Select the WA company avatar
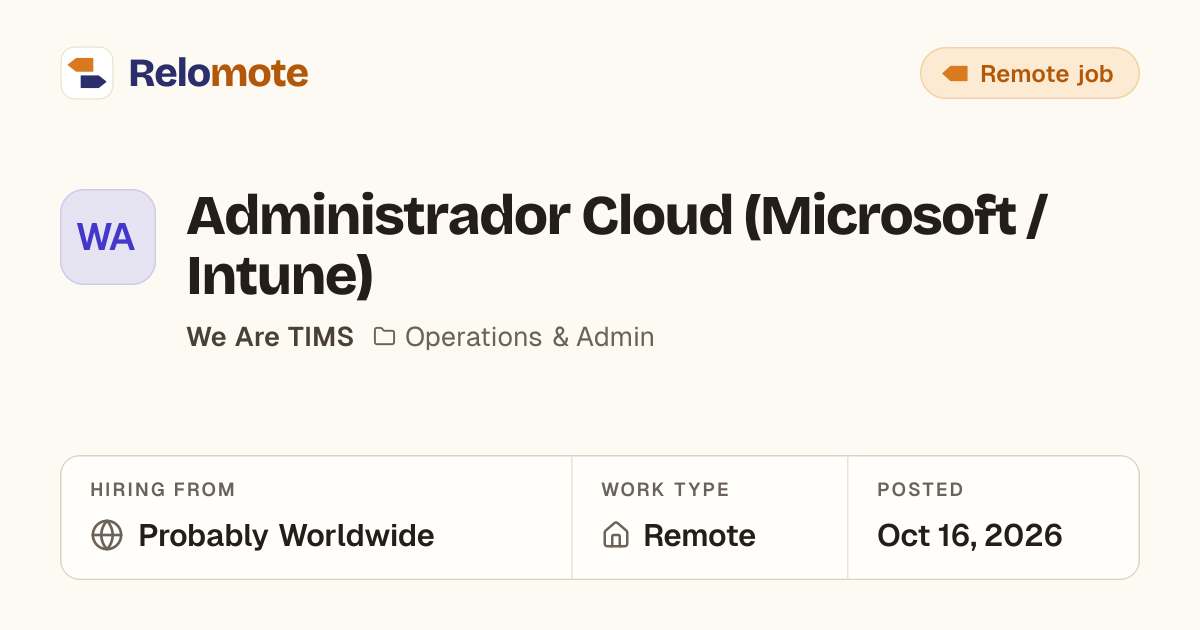This screenshot has height=630, width=1200. [108, 237]
